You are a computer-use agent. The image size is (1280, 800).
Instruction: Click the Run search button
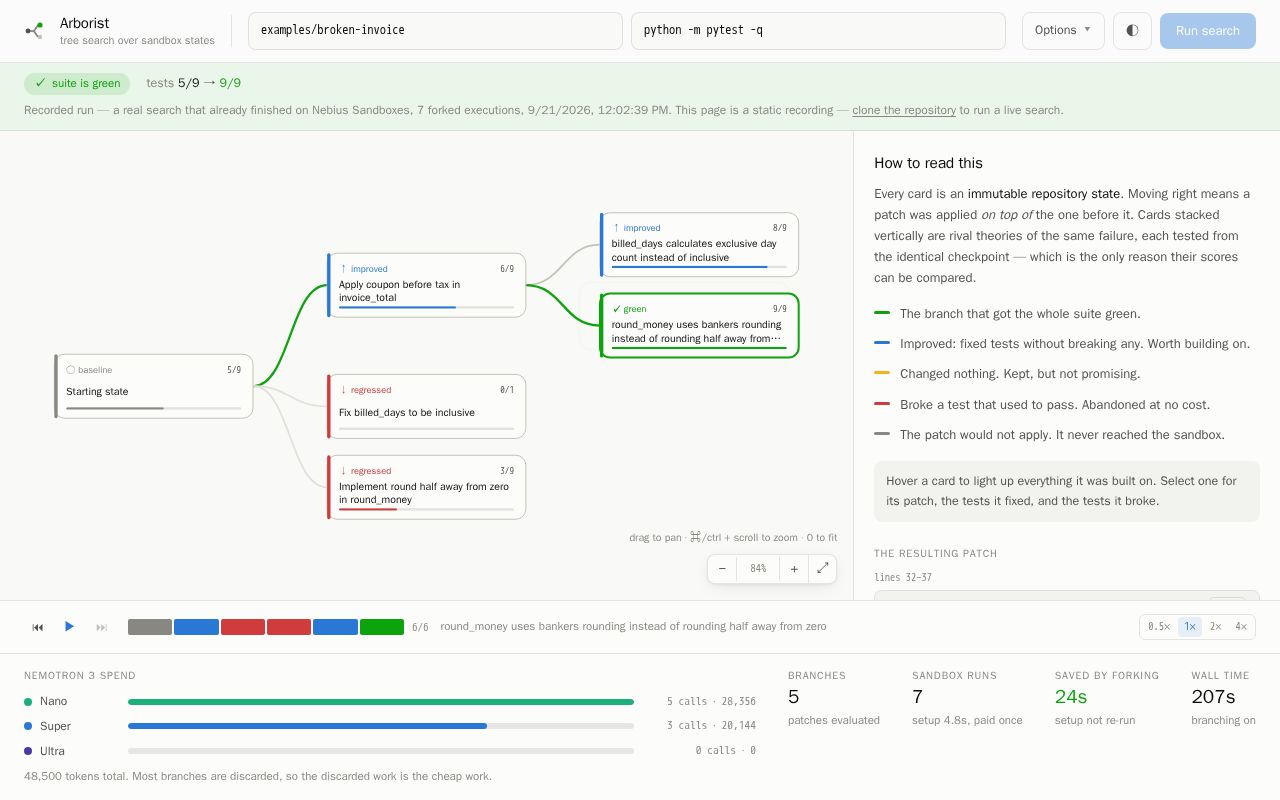1207,31
